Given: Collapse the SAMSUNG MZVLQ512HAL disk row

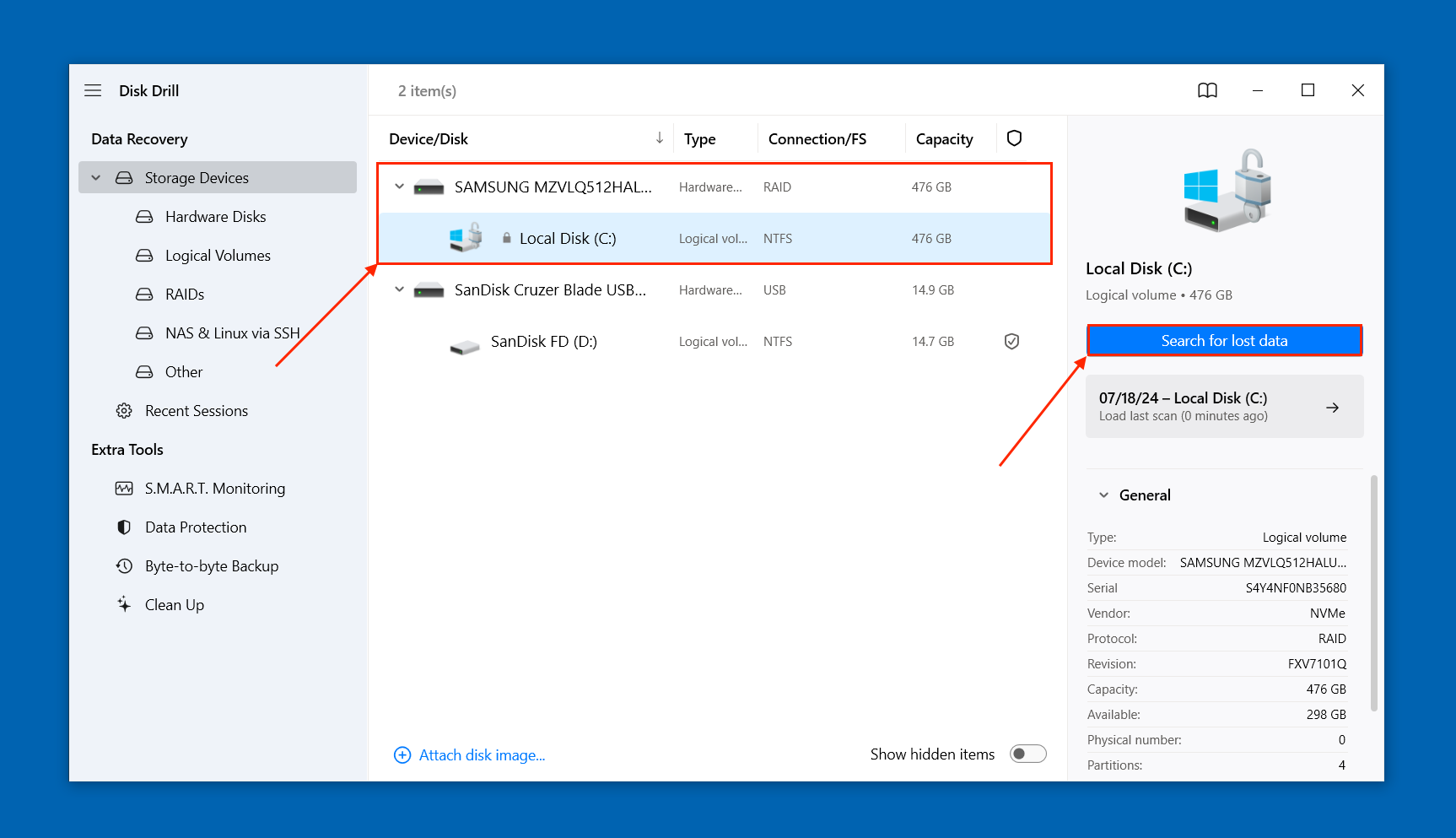Looking at the screenshot, I should tap(399, 187).
